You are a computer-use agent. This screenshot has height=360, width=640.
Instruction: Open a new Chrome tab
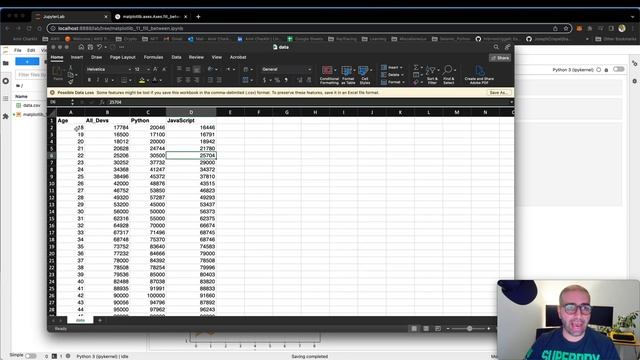coord(198,17)
